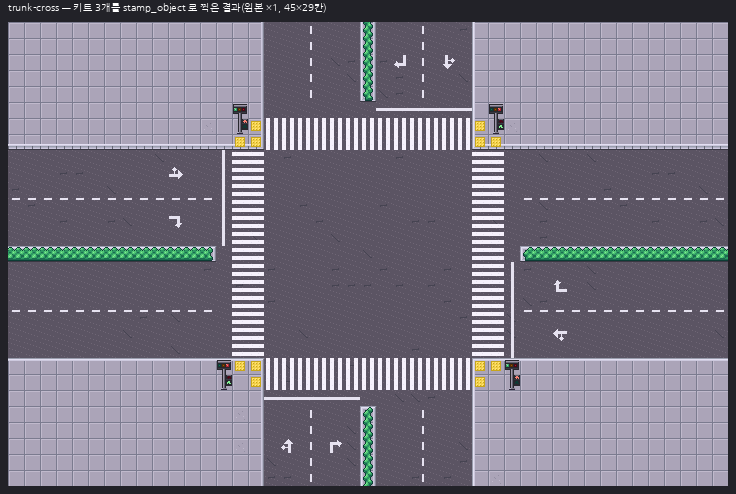This screenshot has width=736, height=494.
Task: Select the hedge median on west road
Action: [112, 254]
